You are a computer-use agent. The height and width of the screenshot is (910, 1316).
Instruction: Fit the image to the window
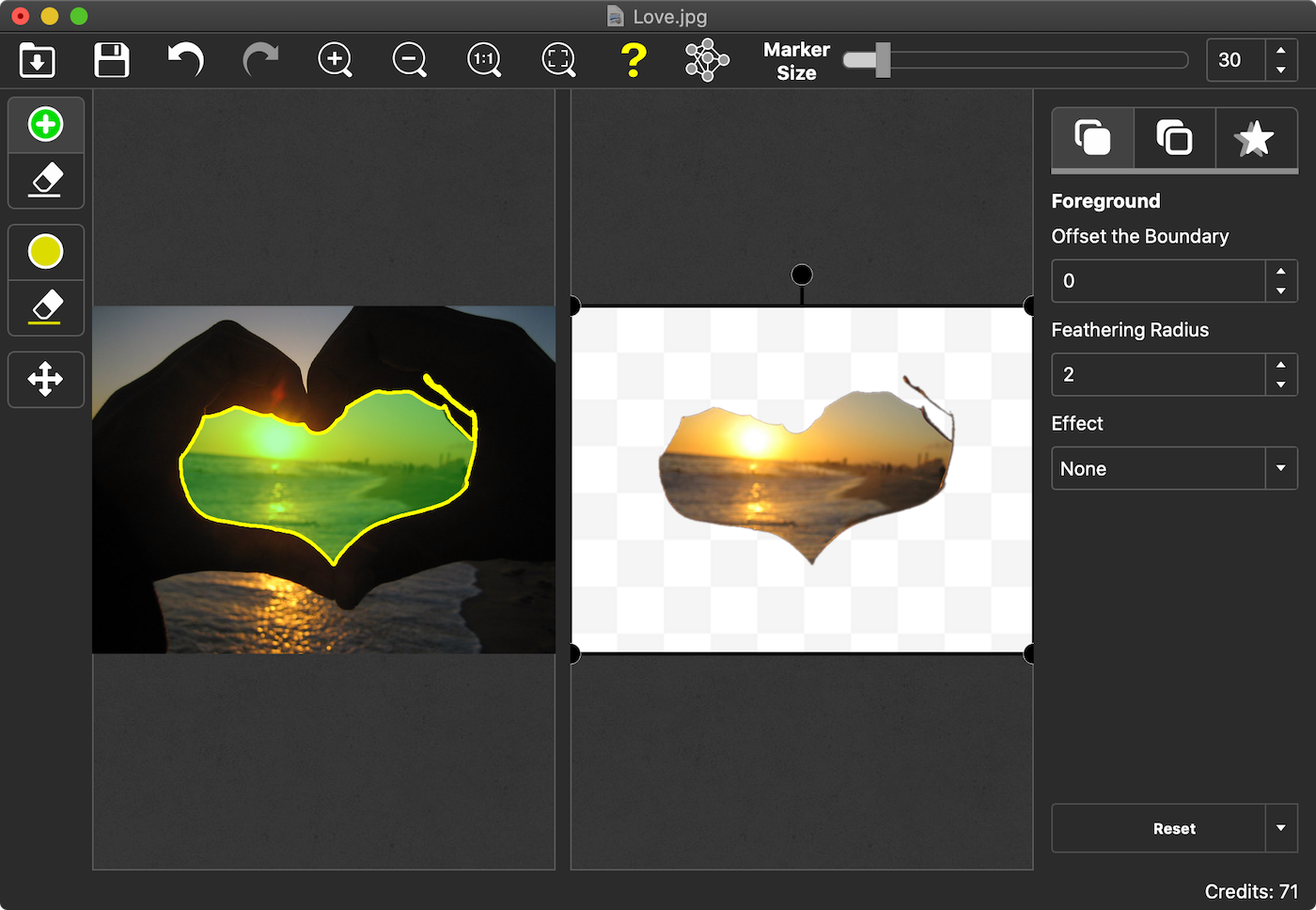click(x=558, y=59)
